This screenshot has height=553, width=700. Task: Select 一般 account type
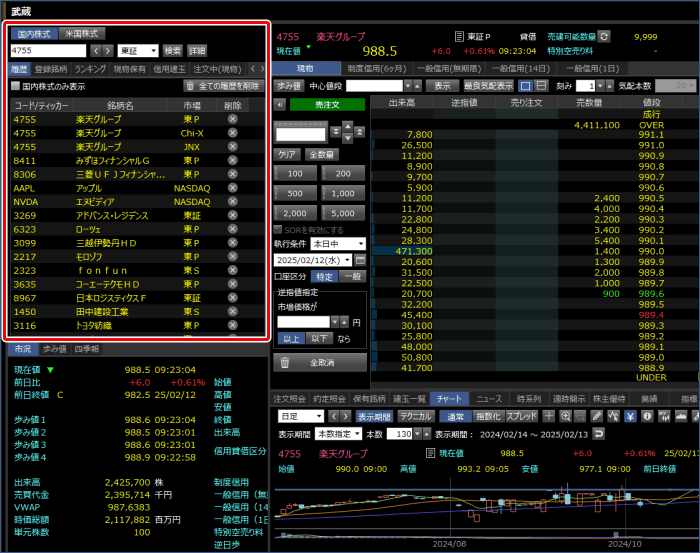tap(353, 277)
